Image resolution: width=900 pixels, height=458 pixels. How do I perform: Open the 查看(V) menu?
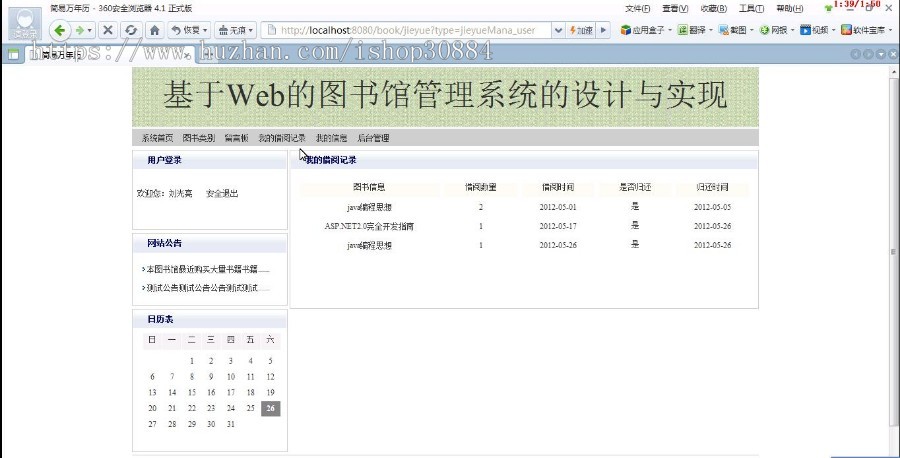[674, 9]
